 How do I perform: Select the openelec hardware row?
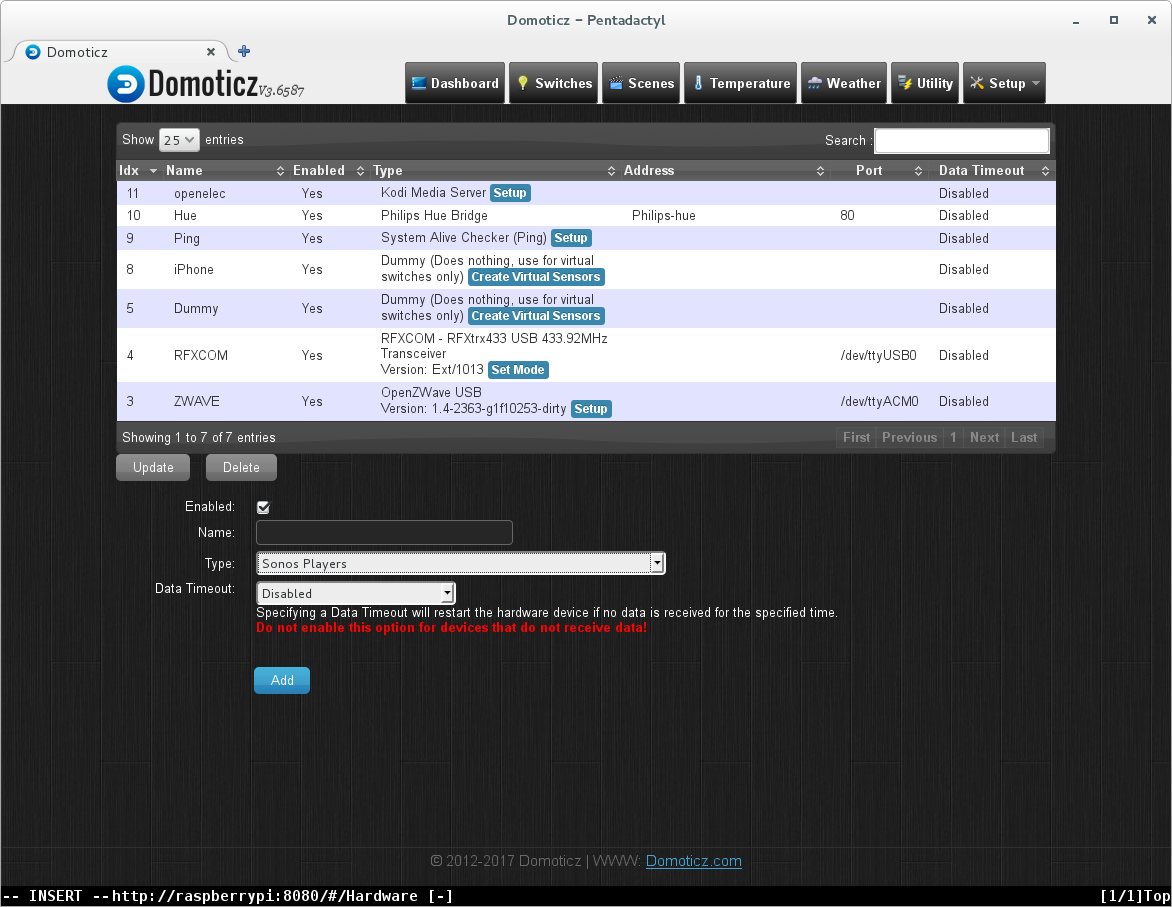click(586, 193)
